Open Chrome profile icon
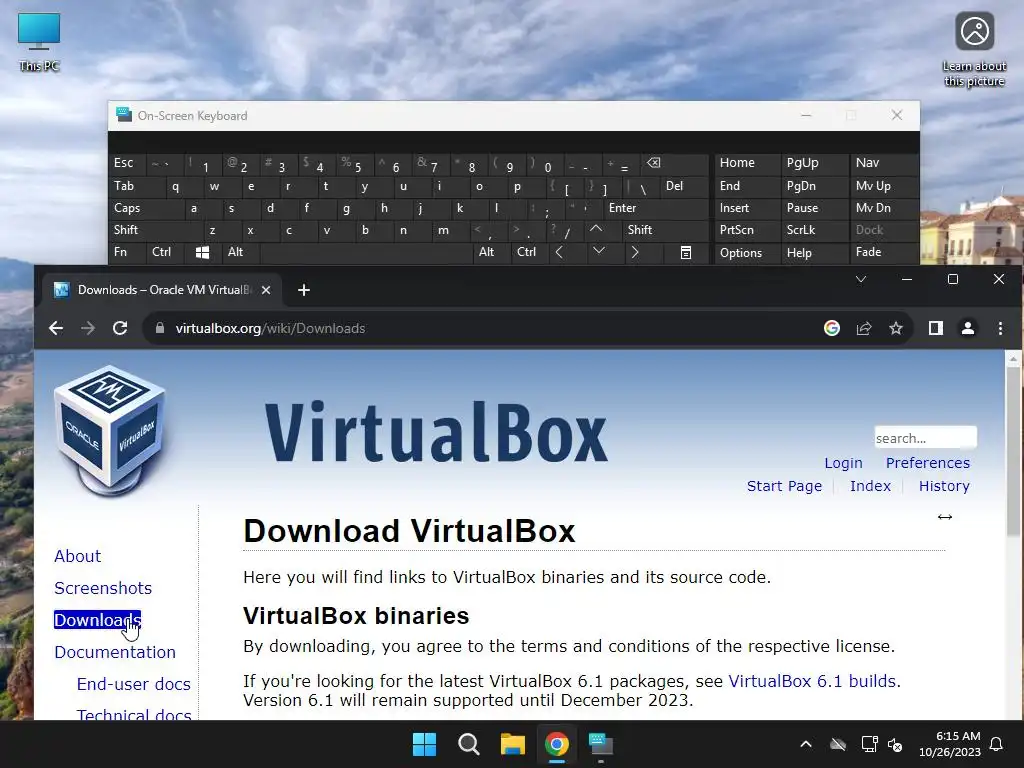Image resolution: width=1024 pixels, height=768 pixels. pos(968,328)
